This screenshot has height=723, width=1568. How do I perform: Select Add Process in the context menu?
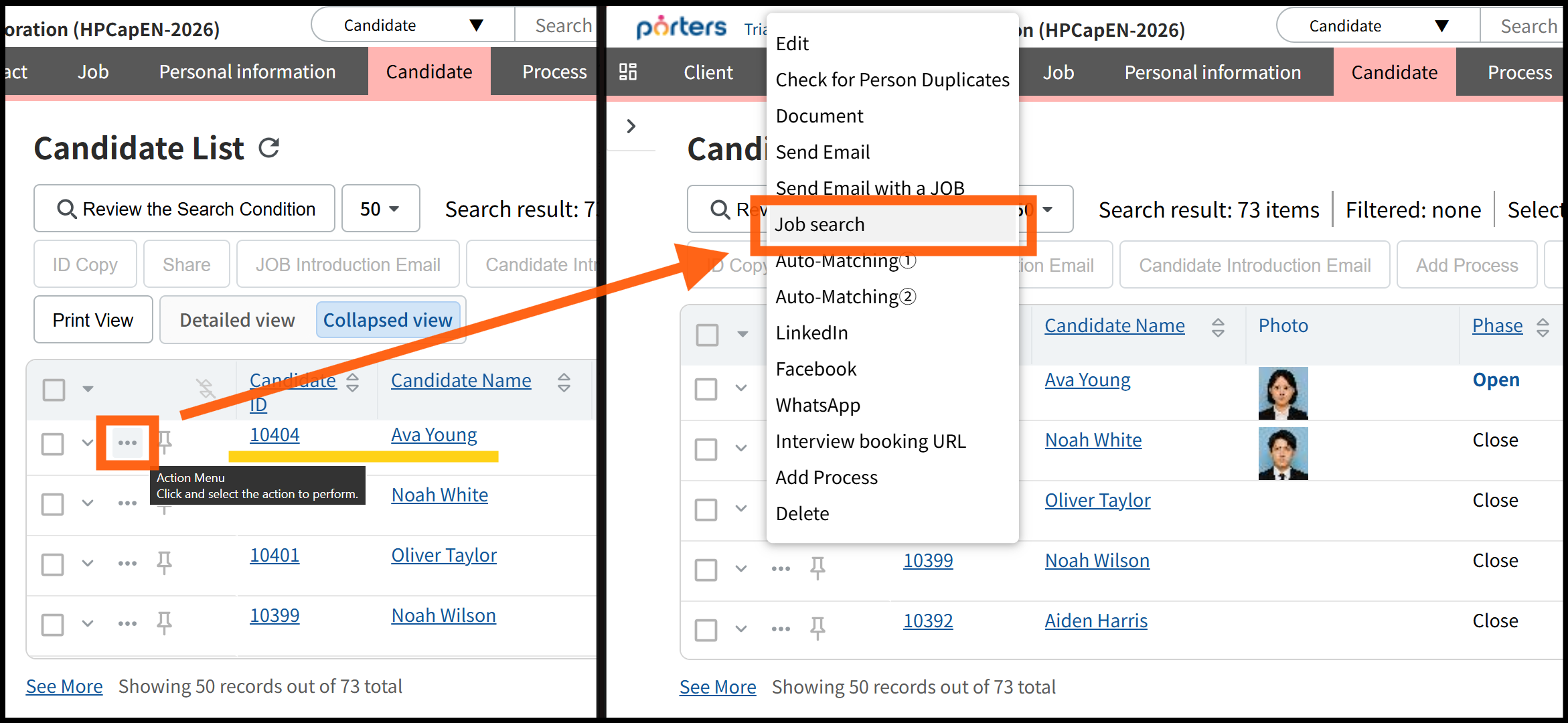tap(826, 477)
